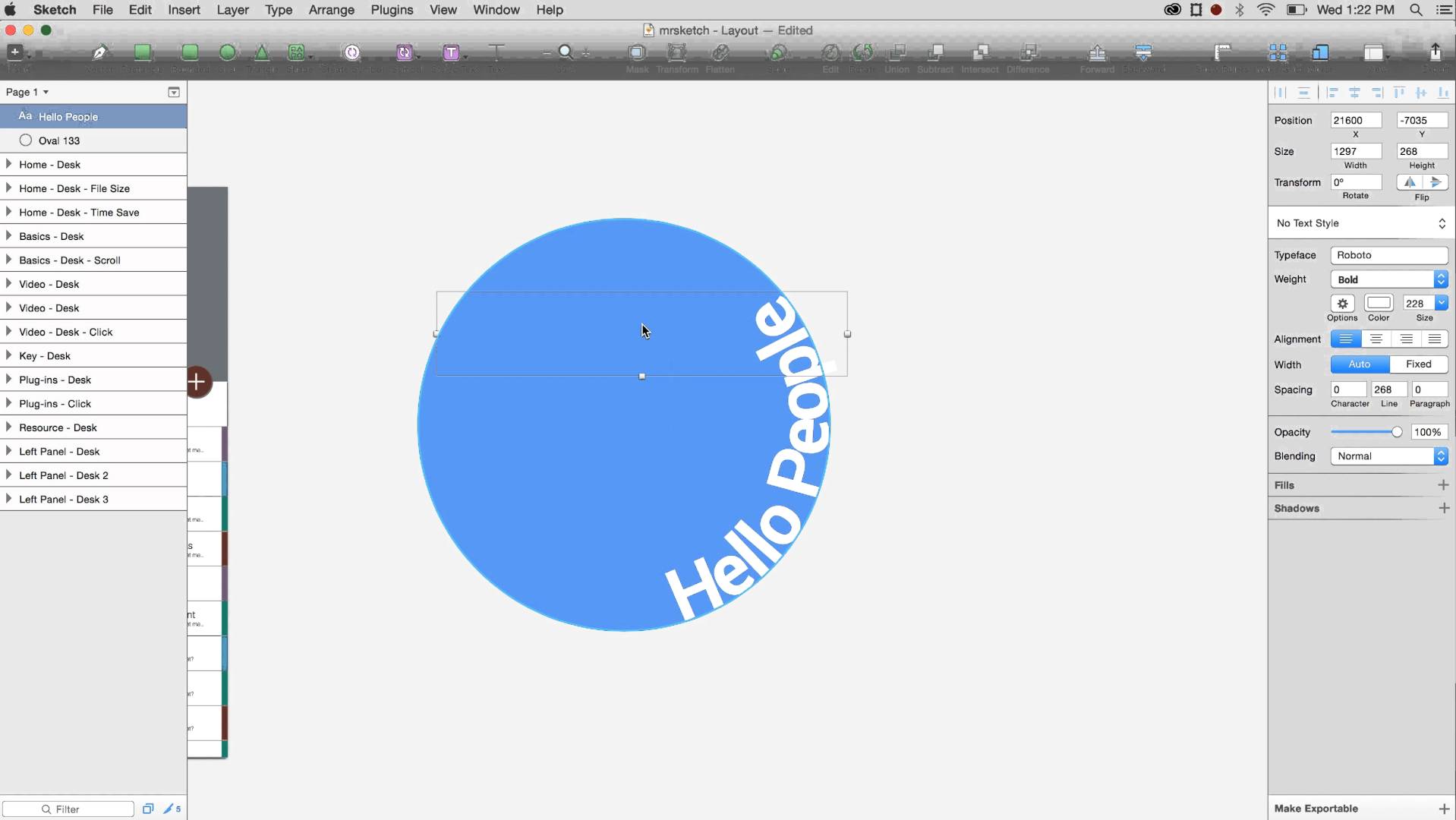Open the Plugins menu
The width and height of the screenshot is (1456, 820).
point(392,10)
